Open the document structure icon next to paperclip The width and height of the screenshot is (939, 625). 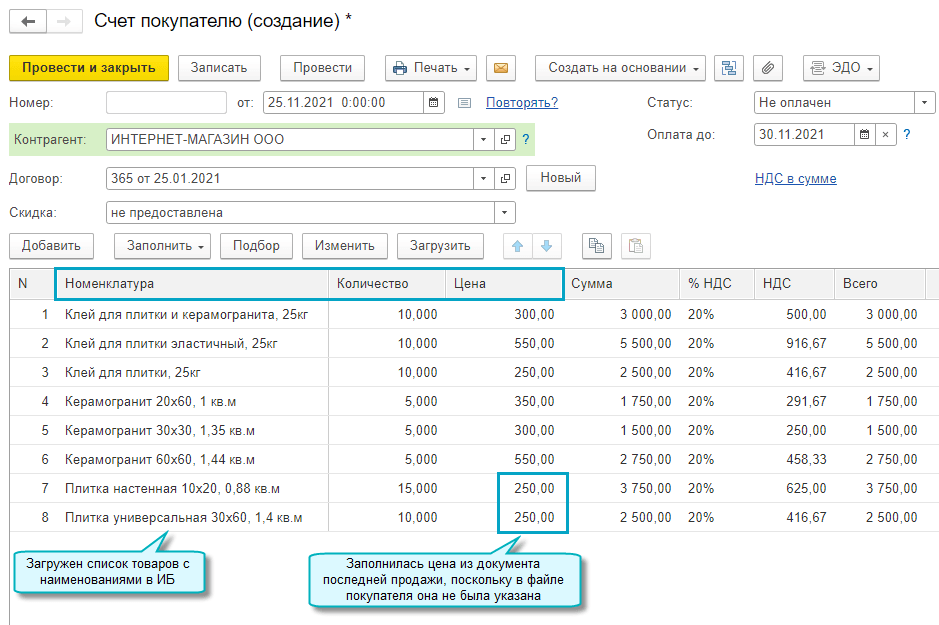729,68
